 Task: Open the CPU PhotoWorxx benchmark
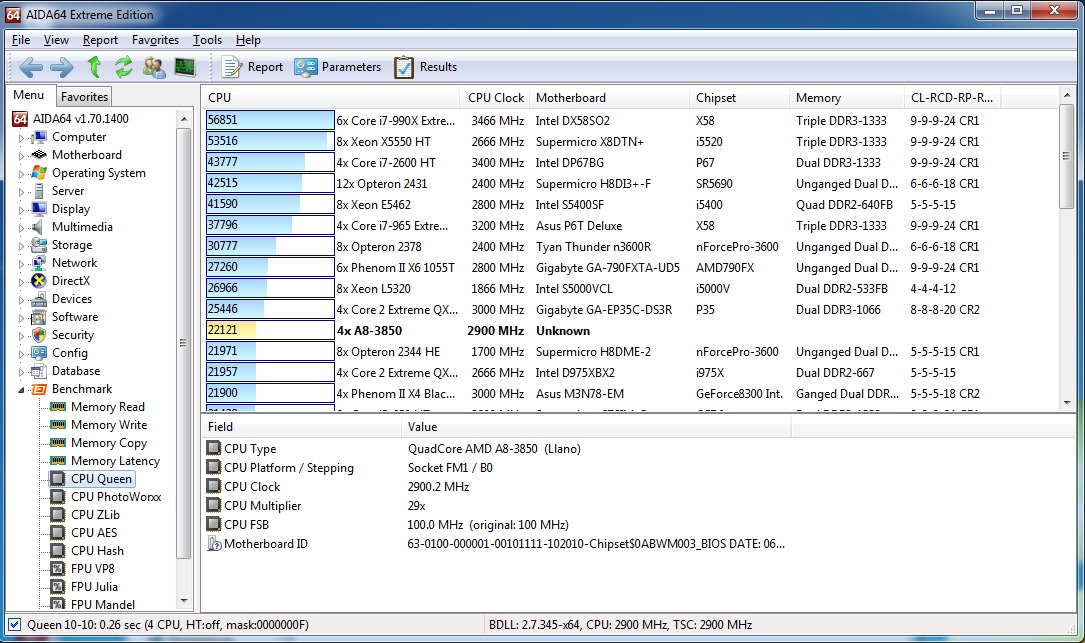[115, 497]
